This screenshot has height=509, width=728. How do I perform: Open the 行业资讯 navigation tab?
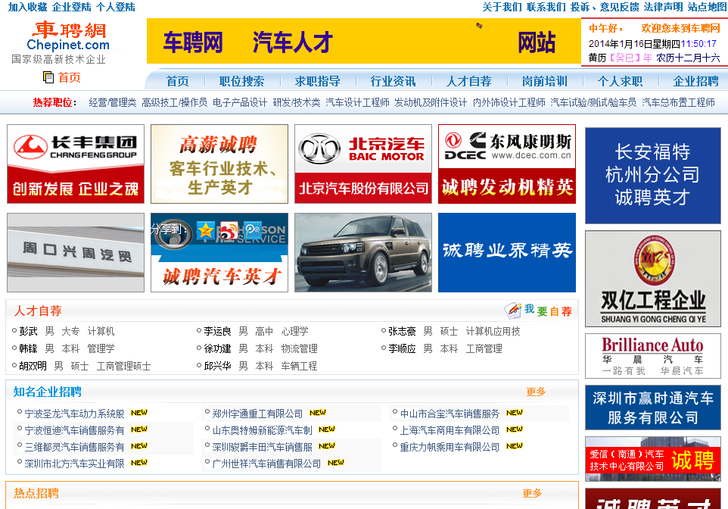[x=393, y=81]
